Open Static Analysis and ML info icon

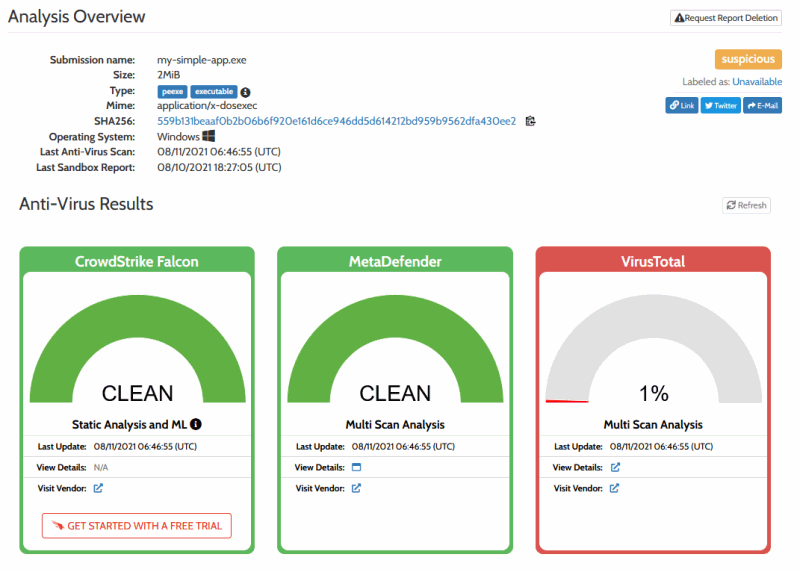click(x=196, y=424)
